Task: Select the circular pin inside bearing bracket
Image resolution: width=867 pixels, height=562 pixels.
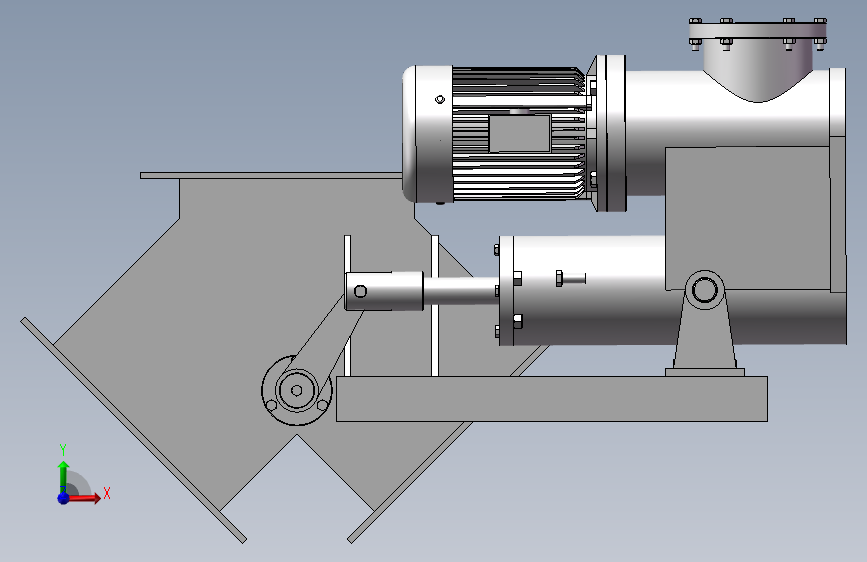Action: (704, 290)
